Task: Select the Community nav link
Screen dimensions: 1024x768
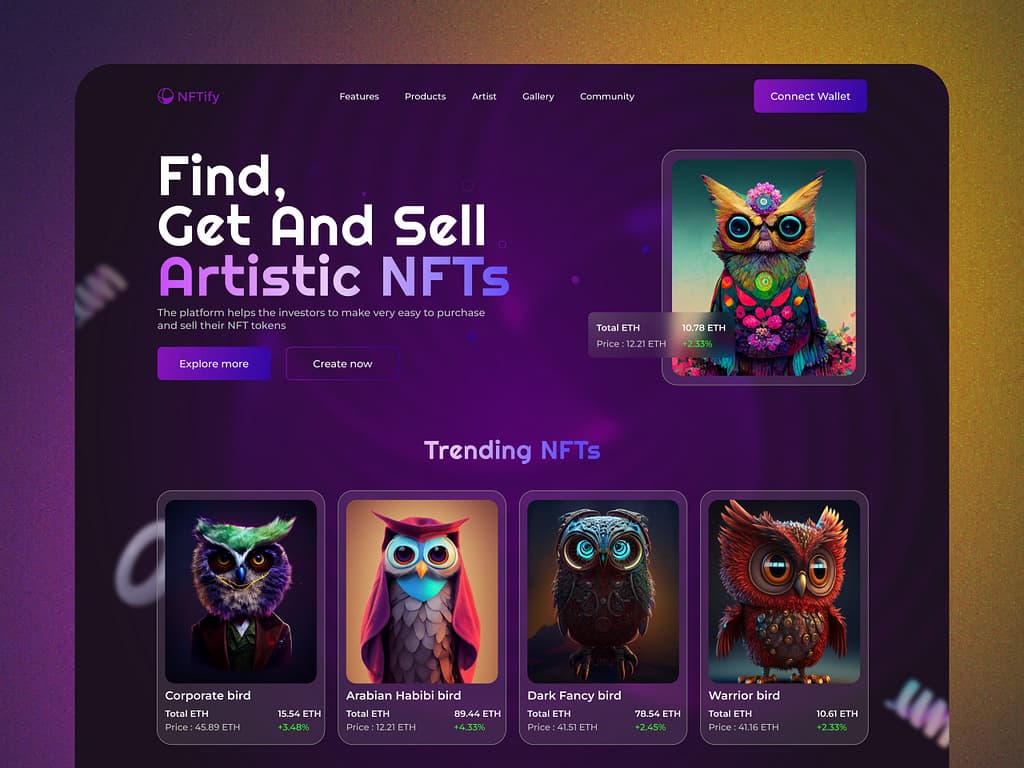Action: [607, 96]
